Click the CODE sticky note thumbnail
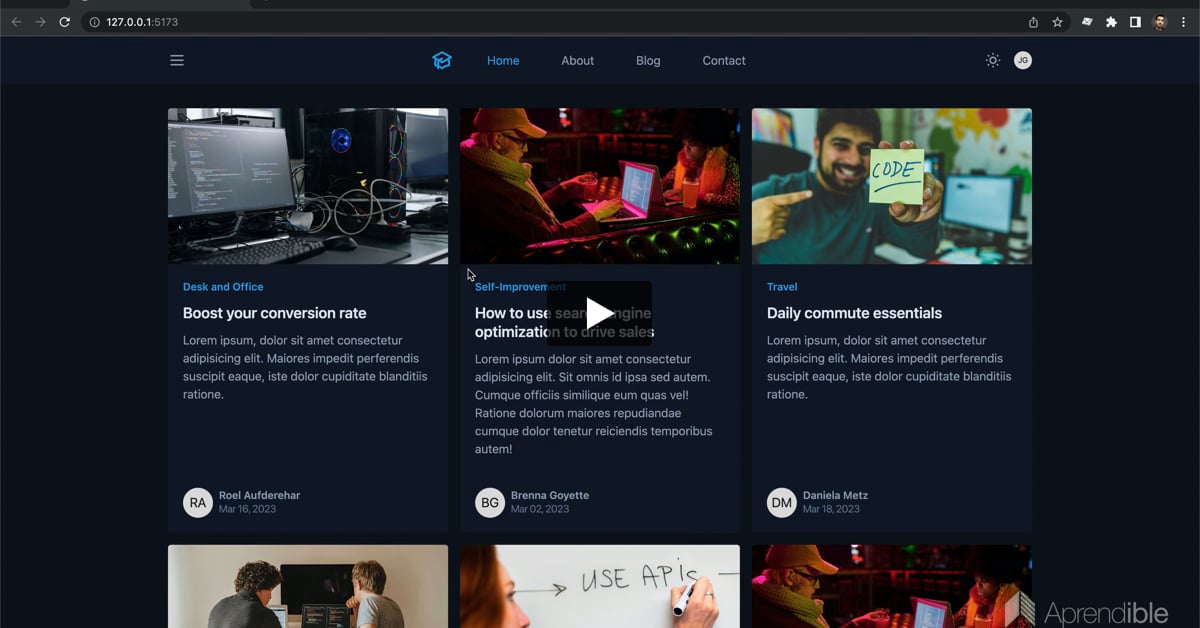Image resolution: width=1200 pixels, height=628 pixels. (x=892, y=186)
